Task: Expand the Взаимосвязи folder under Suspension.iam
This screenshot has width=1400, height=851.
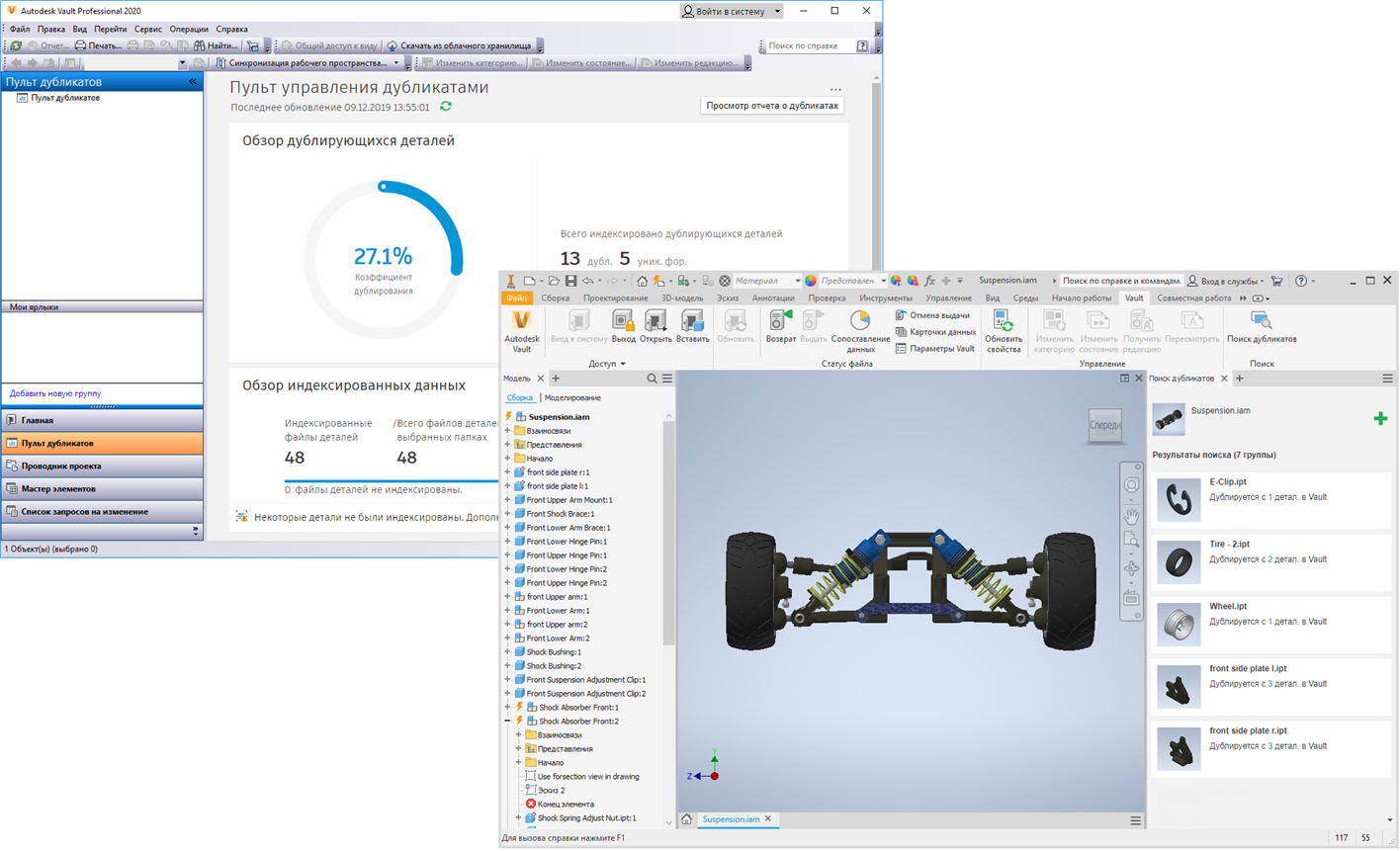Action: click(x=508, y=431)
